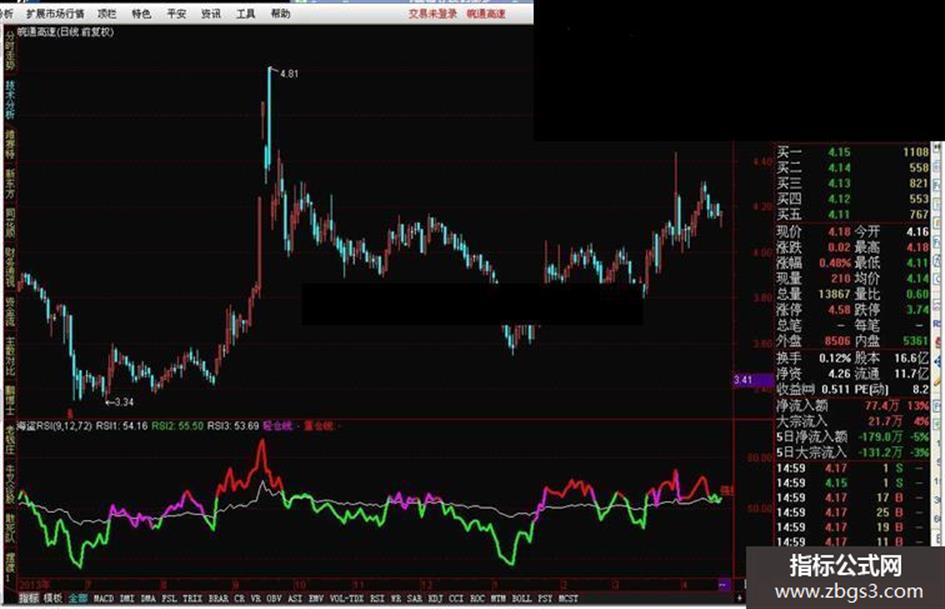Click the red 交易未登录 login link
Screen dimensions: 945x609
pyautogui.click(x=433, y=13)
